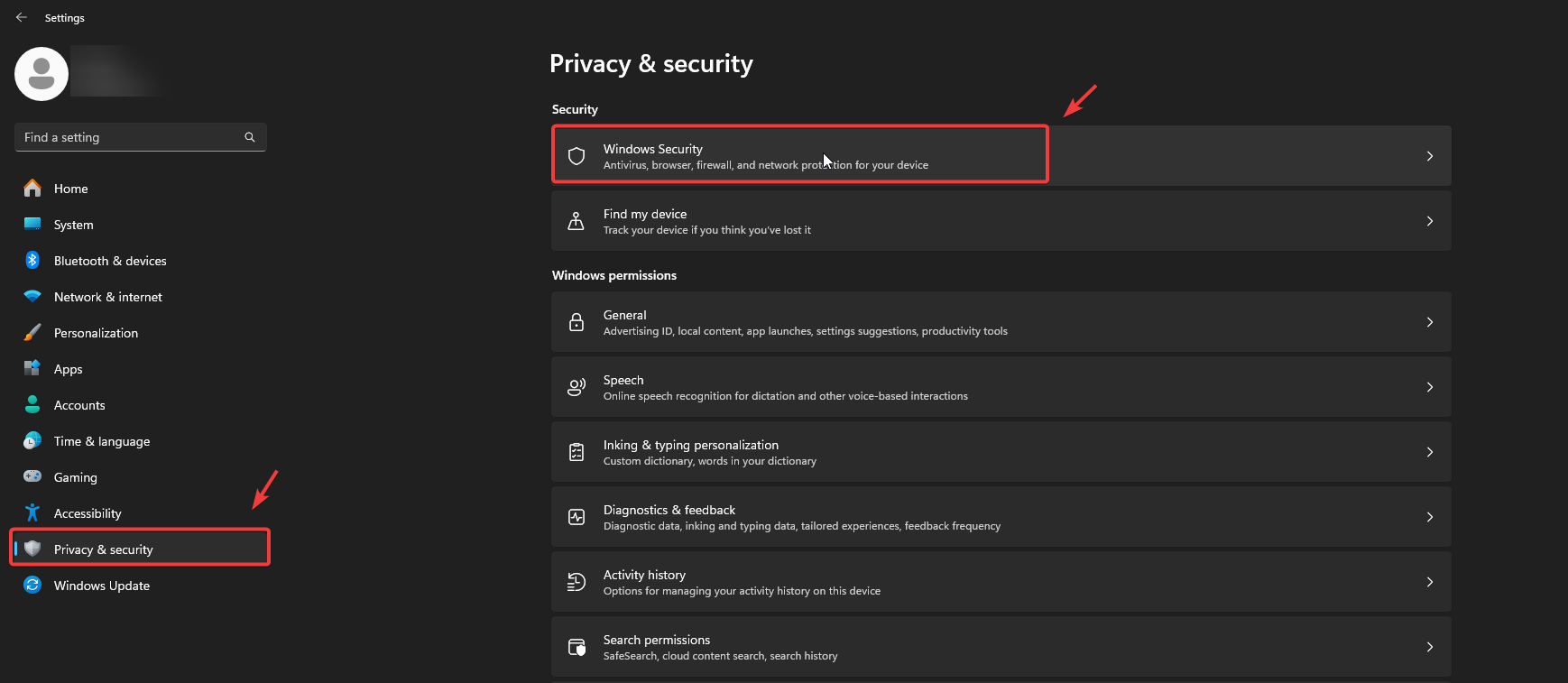
Task: Select Accounts in the sidebar
Action: [79, 405]
